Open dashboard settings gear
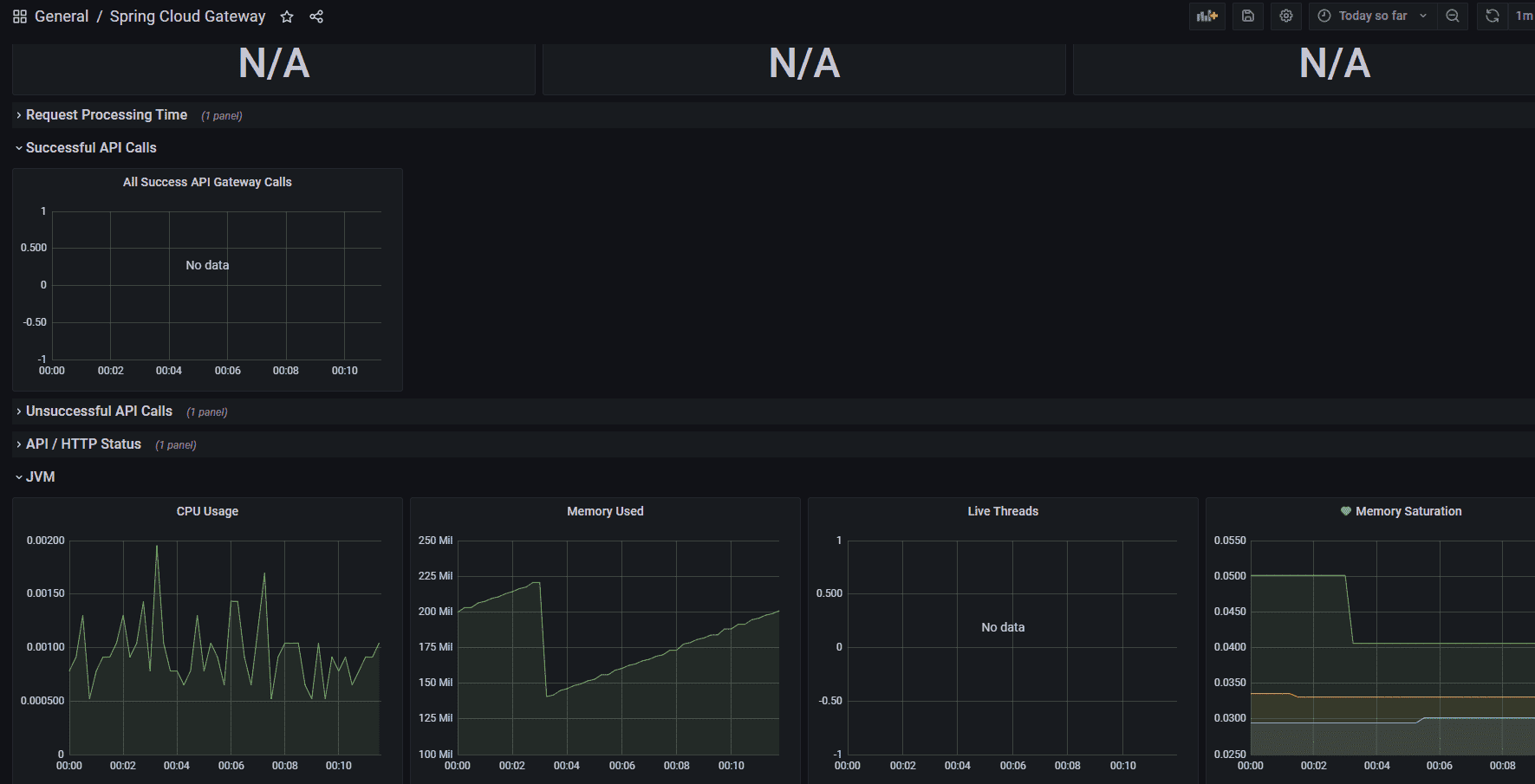This screenshot has width=1535, height=784. pos(1286,16)
